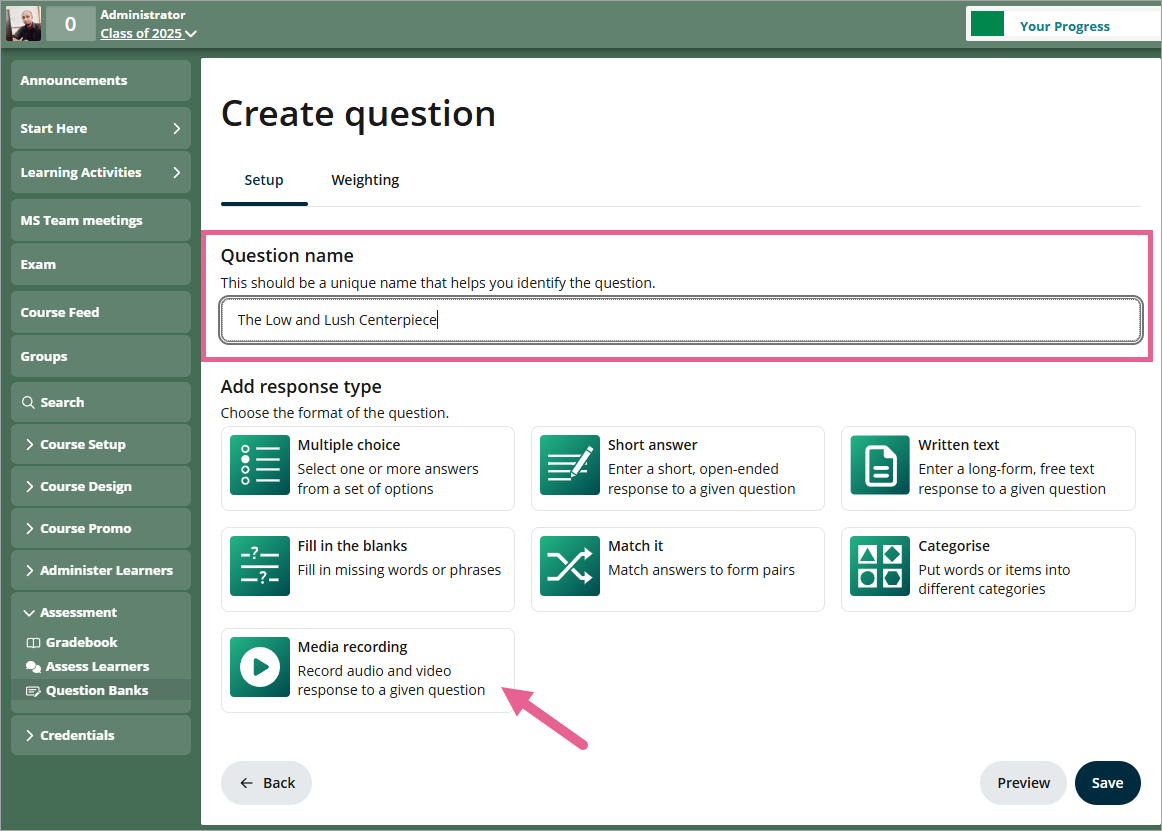Click the green Your Progress square

coord(987,24)
